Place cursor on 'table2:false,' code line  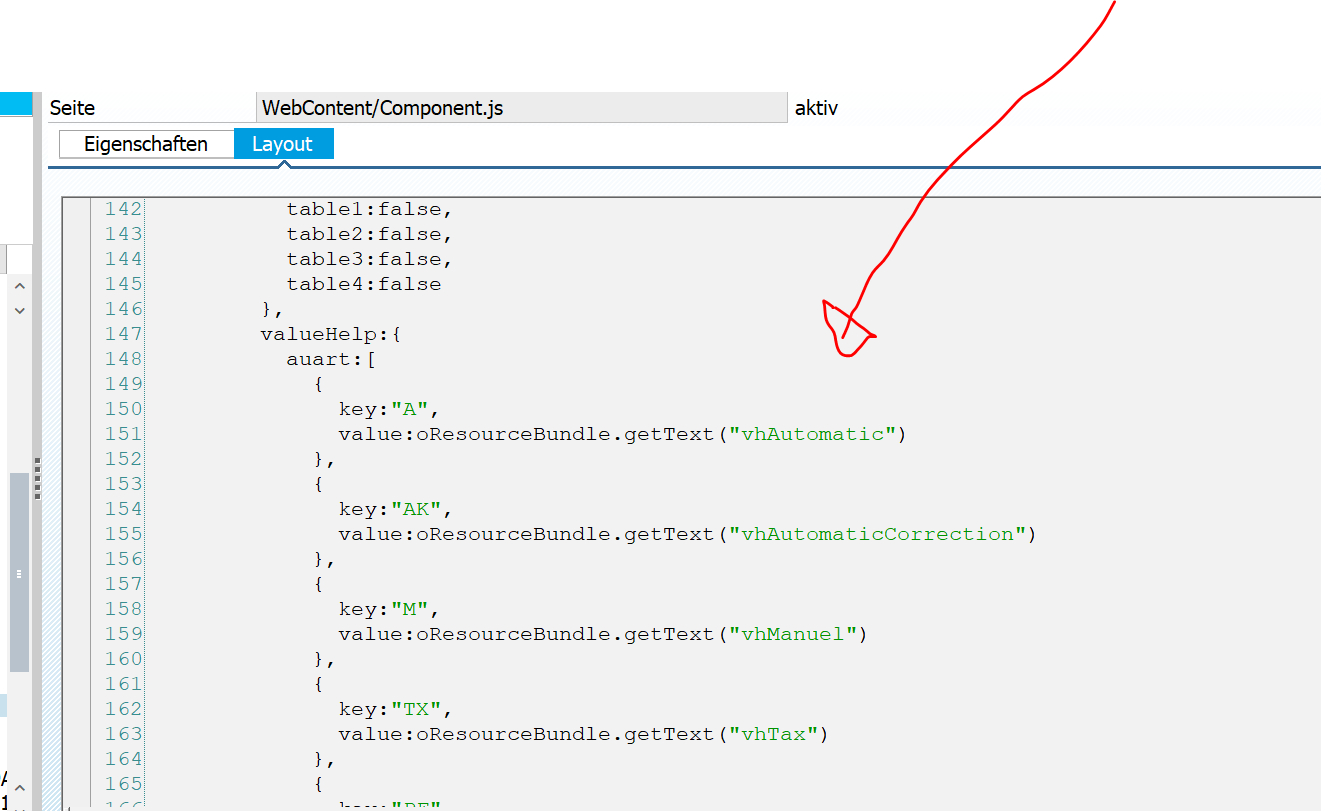(370, 234)
